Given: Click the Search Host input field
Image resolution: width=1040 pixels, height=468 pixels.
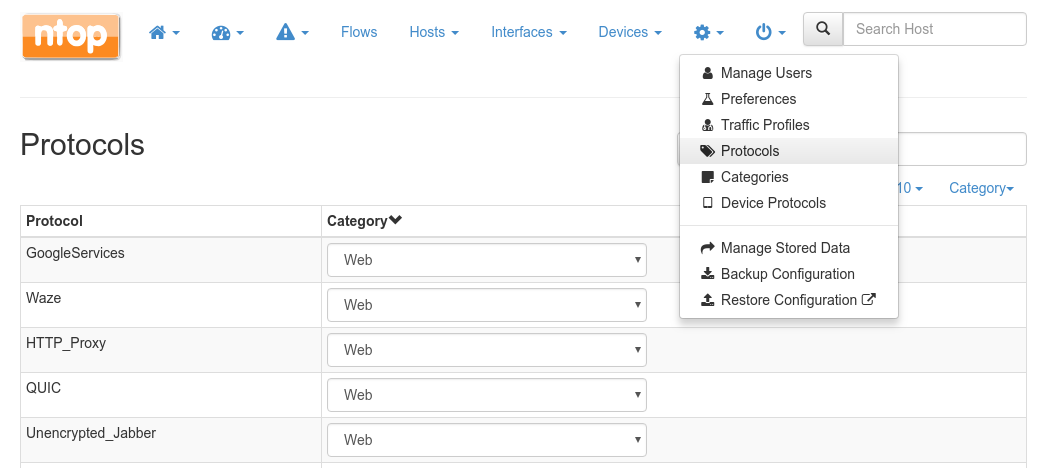Looking at the screenshot, I should tap(935, 29).
